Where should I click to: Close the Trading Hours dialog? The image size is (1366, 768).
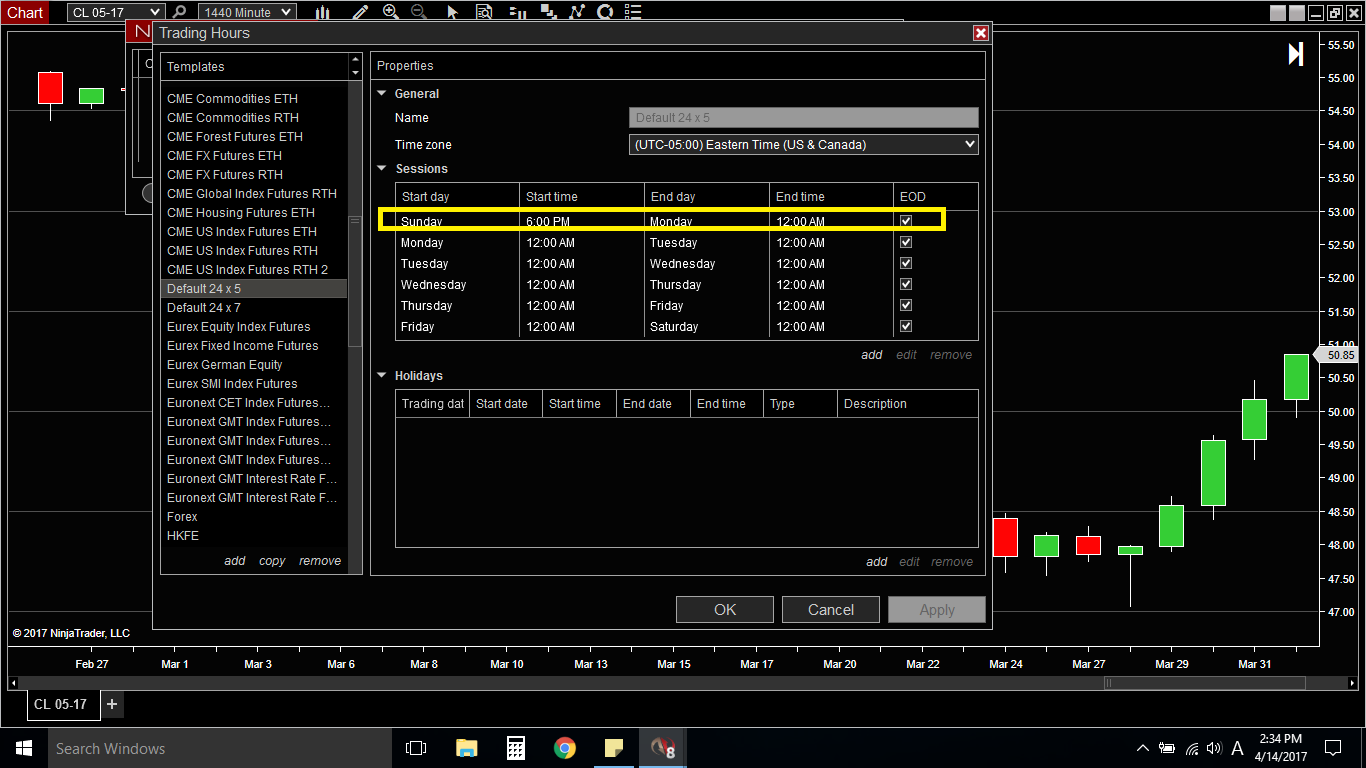tap(980, 33)
